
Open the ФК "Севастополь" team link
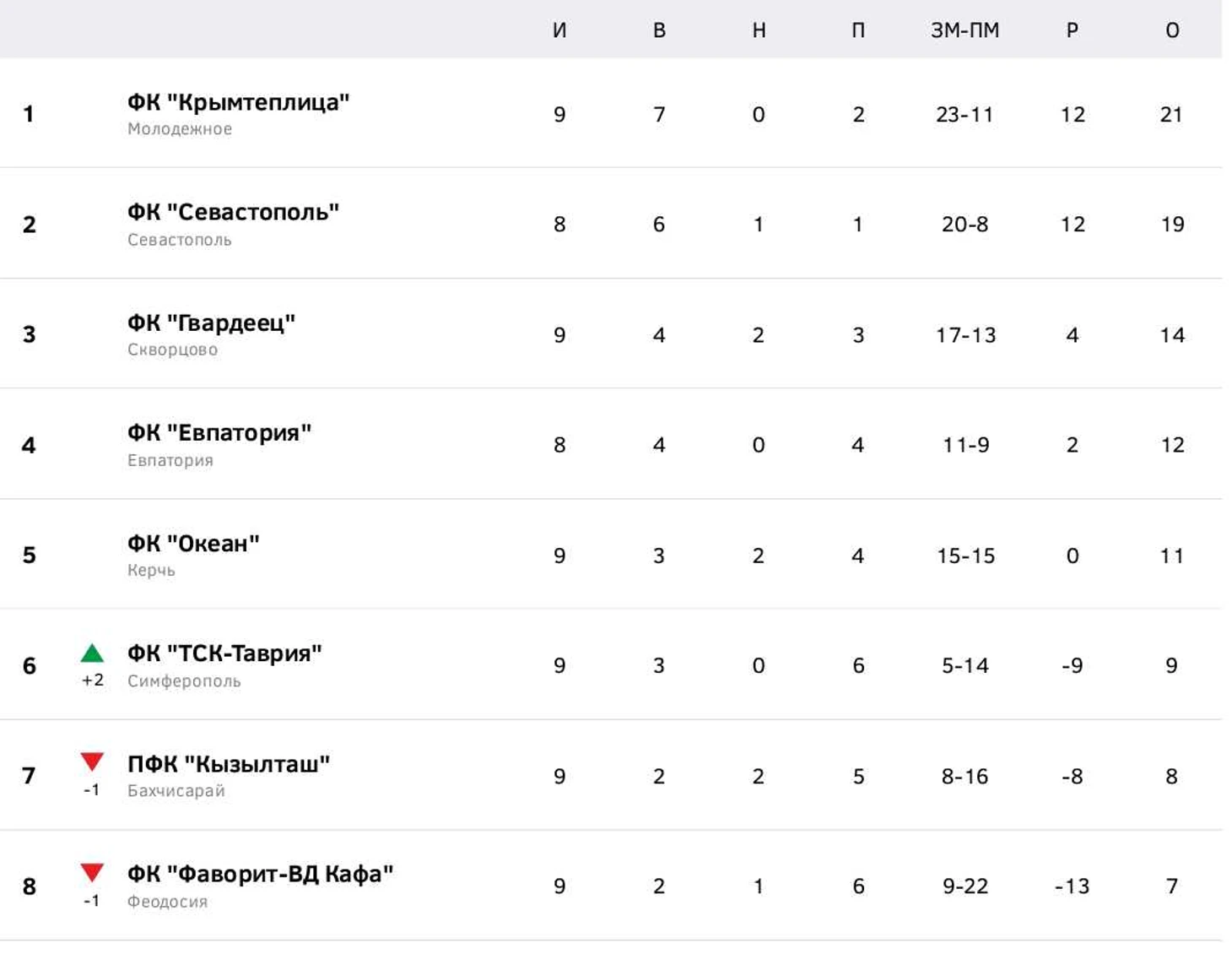[233, 212]
